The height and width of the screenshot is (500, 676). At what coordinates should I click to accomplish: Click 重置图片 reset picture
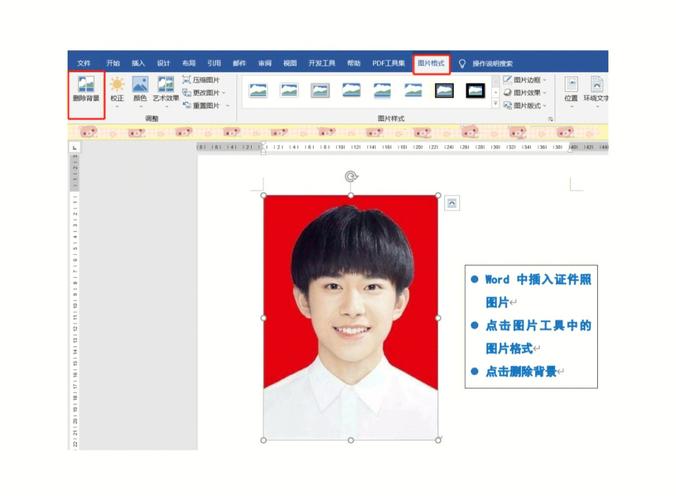click(x=201, y=106)
